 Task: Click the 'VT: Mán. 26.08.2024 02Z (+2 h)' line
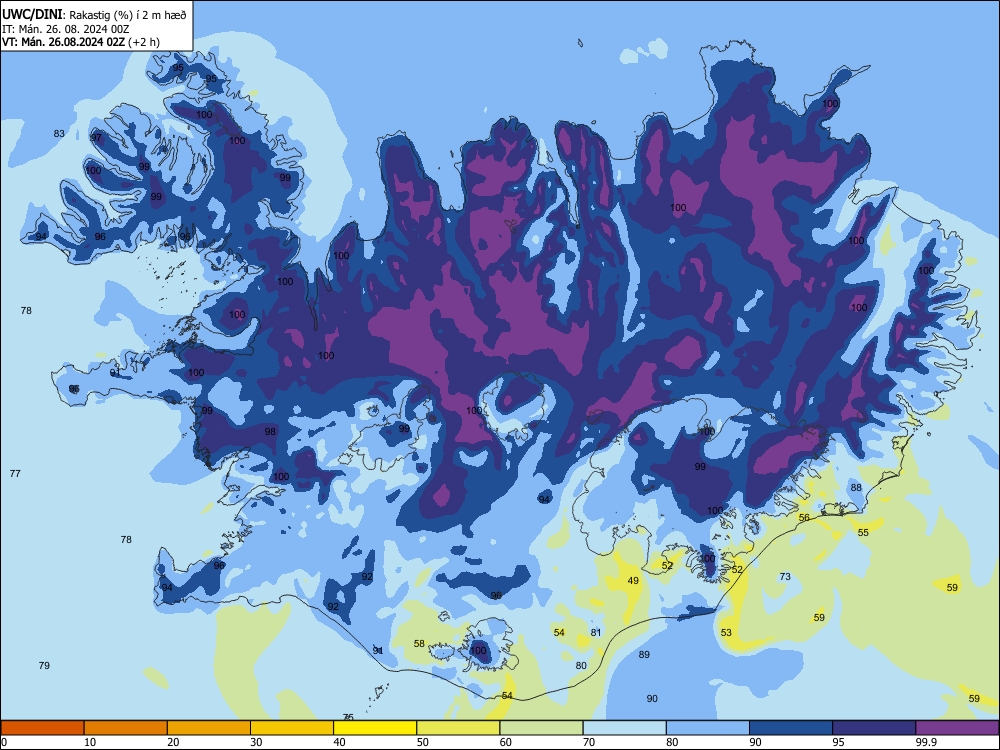[x=81, y=42]
